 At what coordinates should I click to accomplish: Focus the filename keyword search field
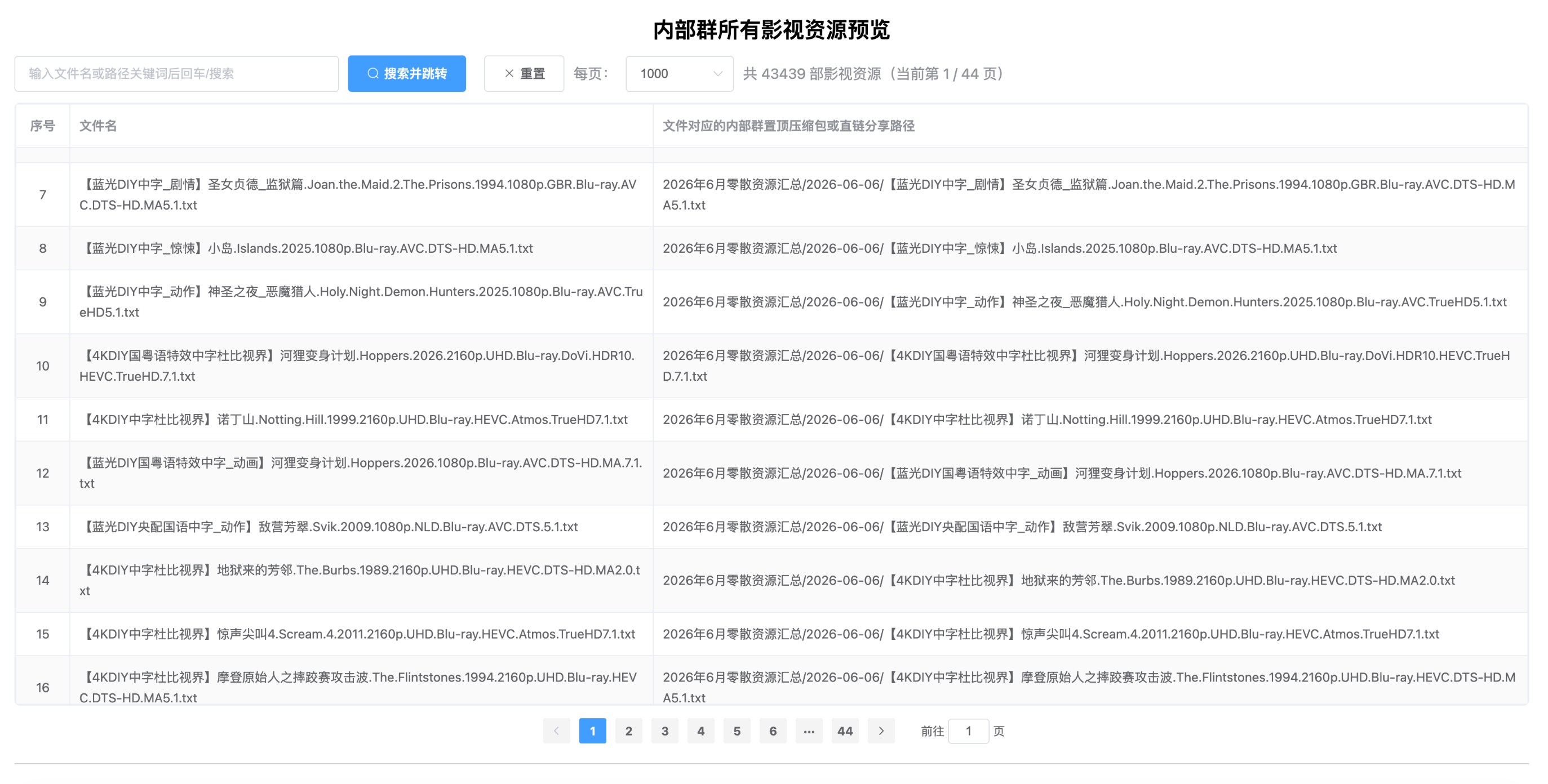[177, 73]
